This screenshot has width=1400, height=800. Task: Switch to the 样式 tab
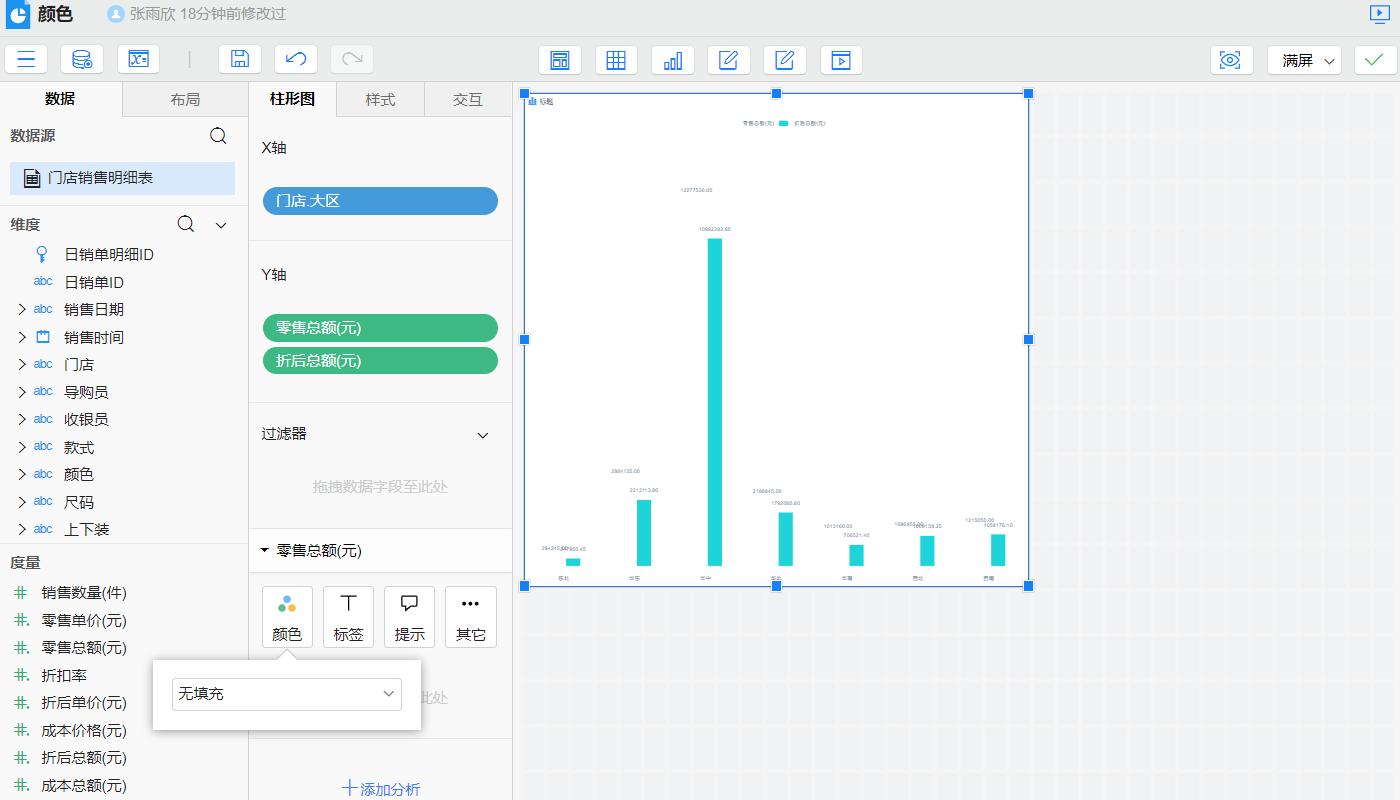[x=380, y=100]
